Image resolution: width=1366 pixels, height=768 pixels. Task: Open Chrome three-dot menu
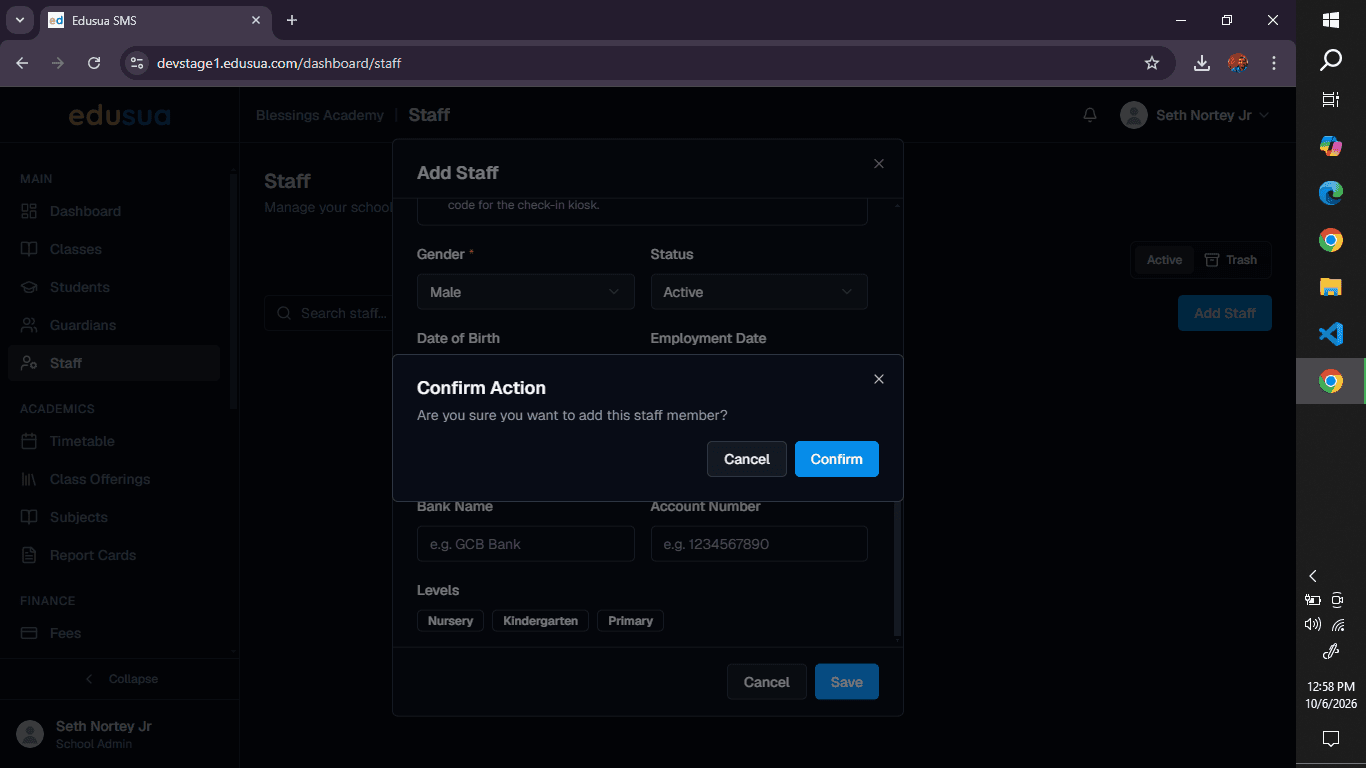click(x=1274, y=63)
